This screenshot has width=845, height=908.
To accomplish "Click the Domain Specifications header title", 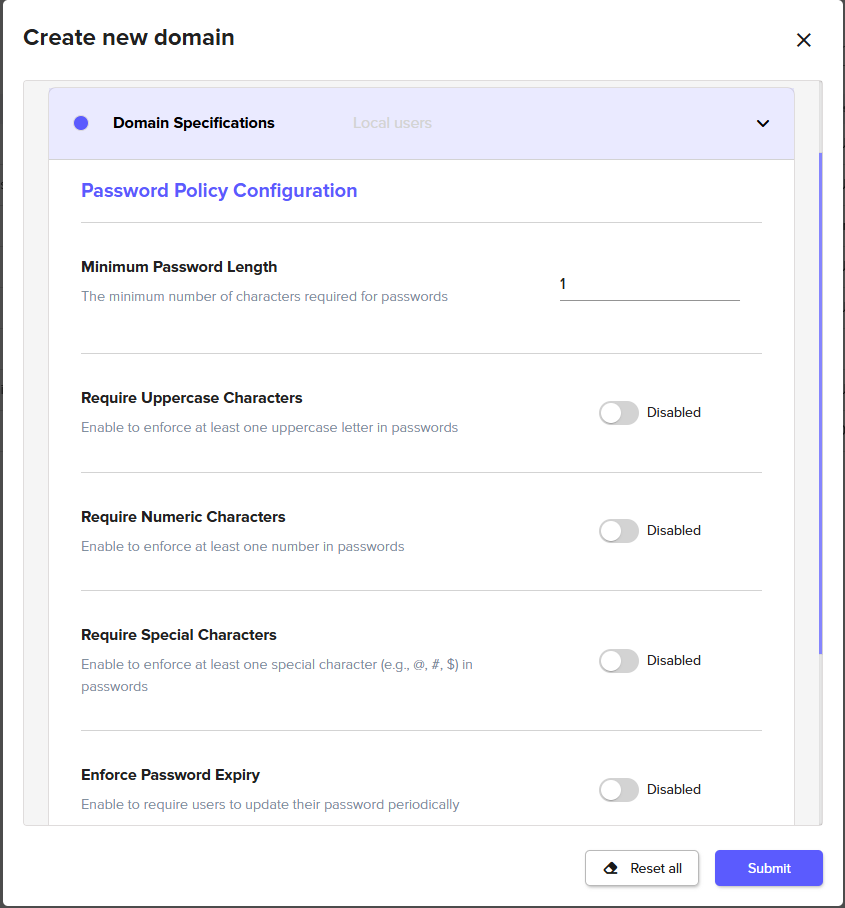I will click(x=193, y=123).
